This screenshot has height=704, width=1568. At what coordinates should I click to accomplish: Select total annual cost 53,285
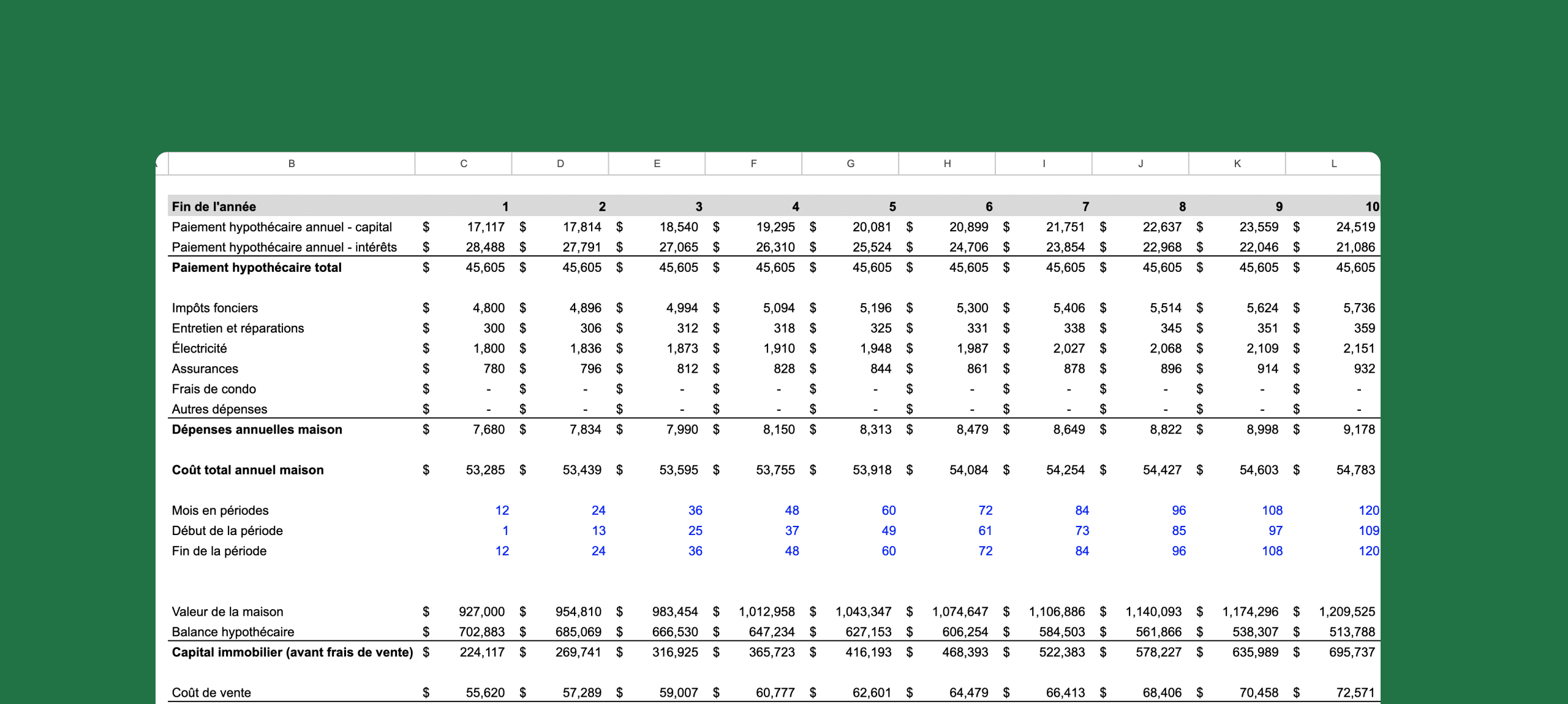[485, 470]
